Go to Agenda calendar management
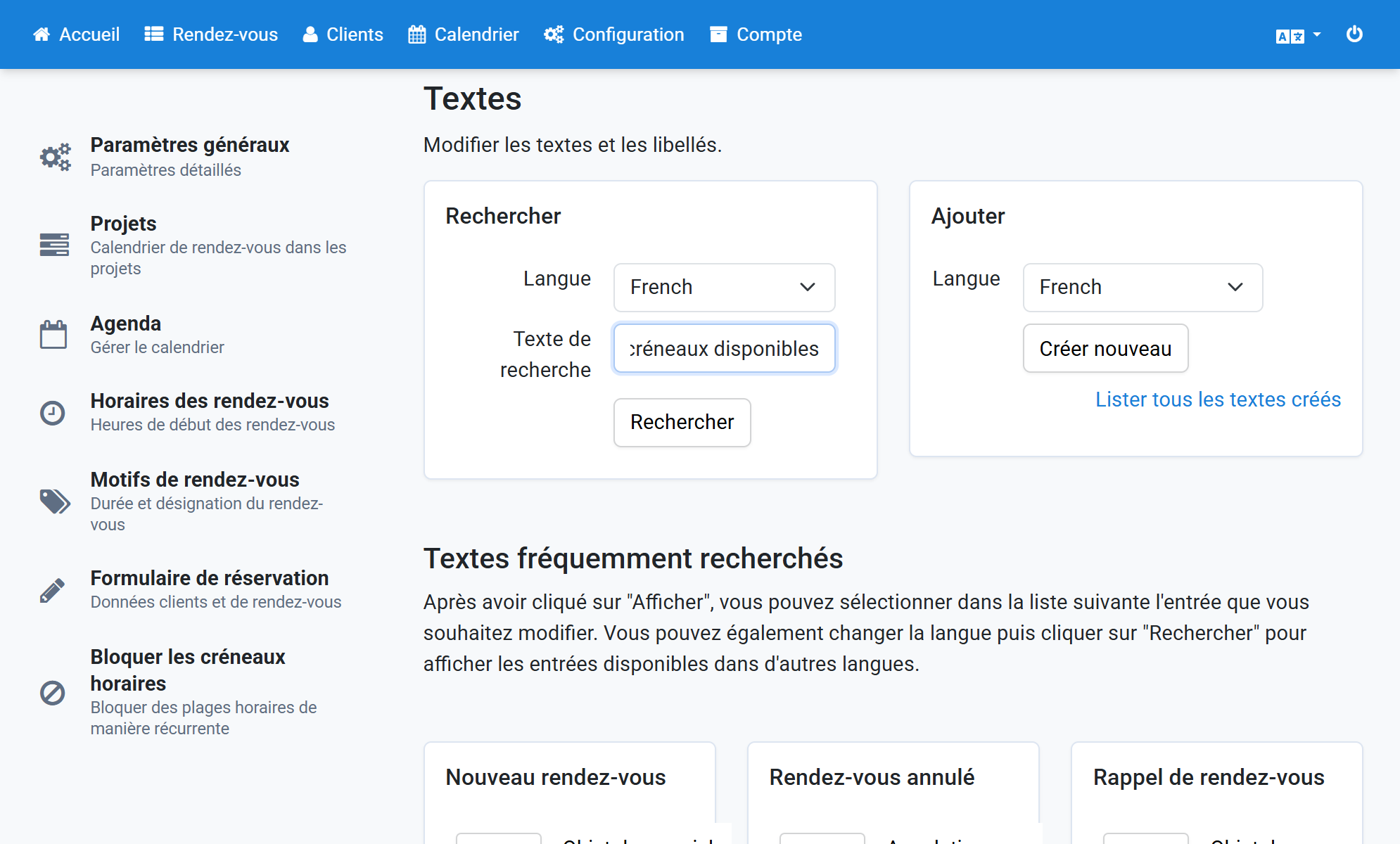 pos(126,324)
